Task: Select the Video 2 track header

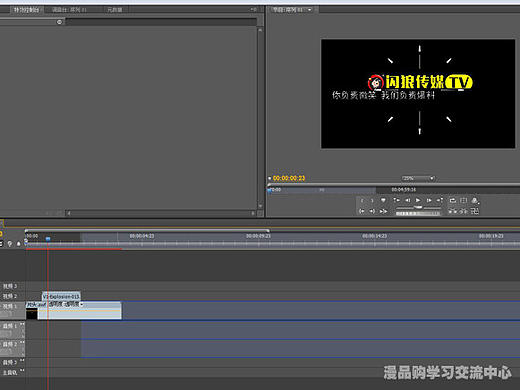Action: (13, 296)
